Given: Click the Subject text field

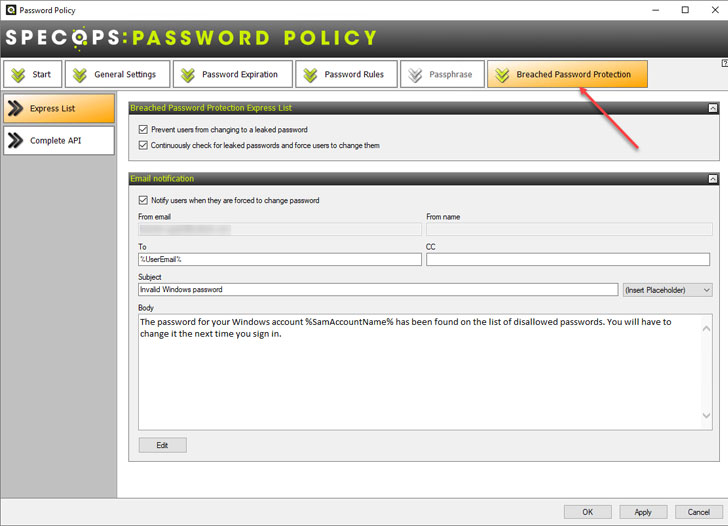Looking at the screenshot, I should tap(378, 290).
